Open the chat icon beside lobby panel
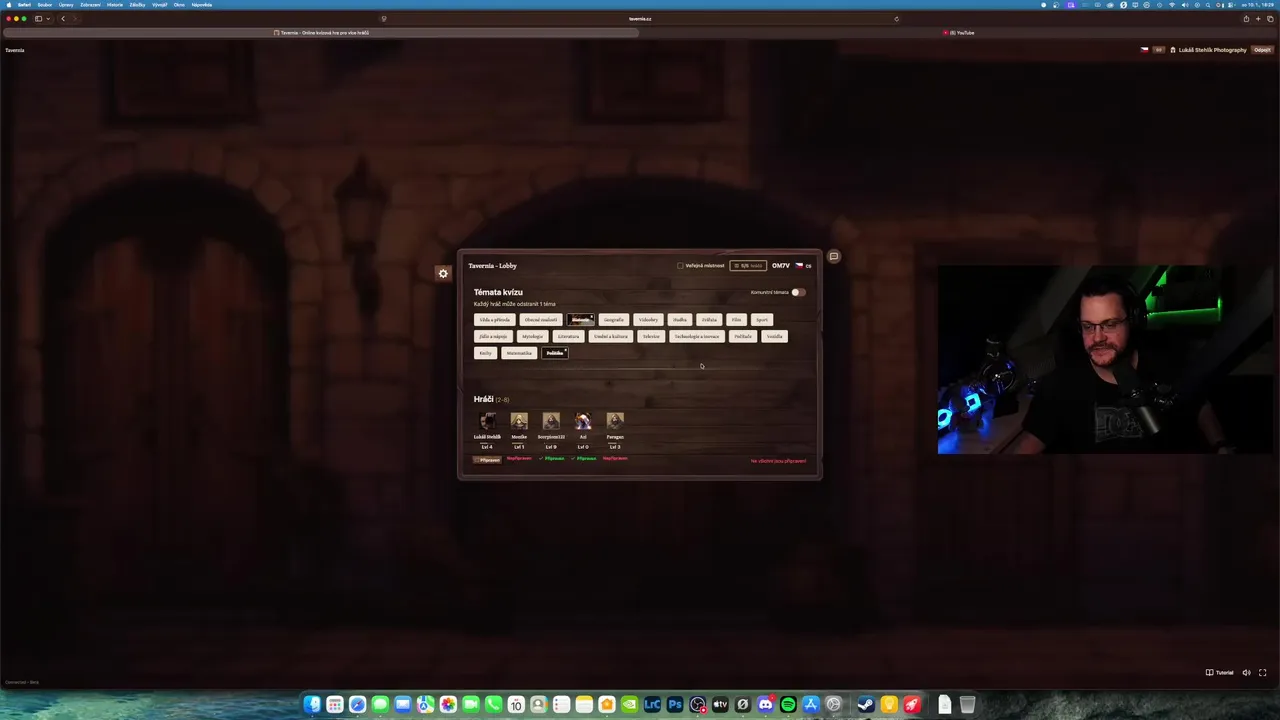This screenshot has height=720, width=1280. tap(833, 256)
